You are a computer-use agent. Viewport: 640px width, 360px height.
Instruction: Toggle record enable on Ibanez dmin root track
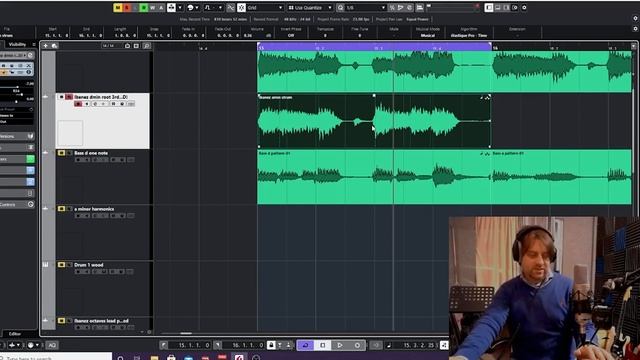[x=78, y=104]
